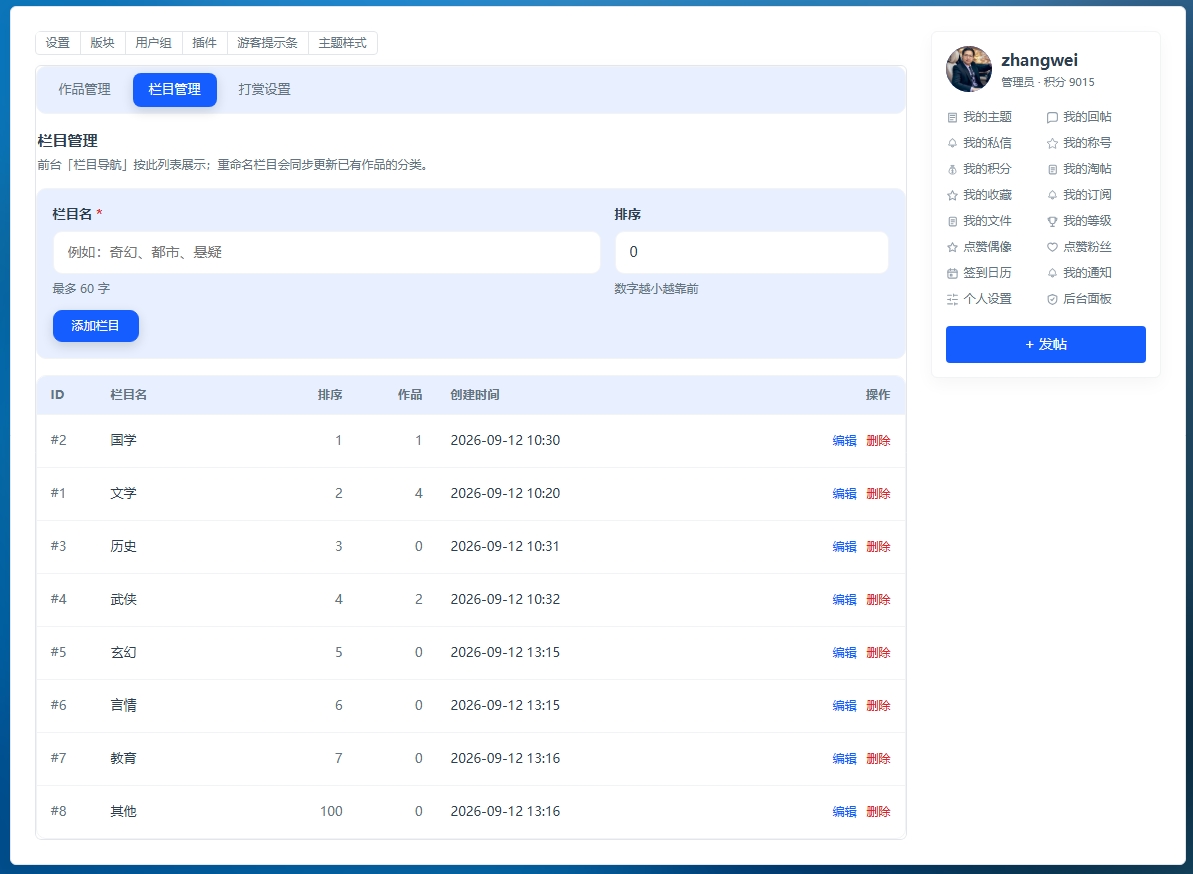The width and height of the screenshot is (1193, 874).
Task: Click the 我的收藏 star icon
Action: click(x=952, y=195)
